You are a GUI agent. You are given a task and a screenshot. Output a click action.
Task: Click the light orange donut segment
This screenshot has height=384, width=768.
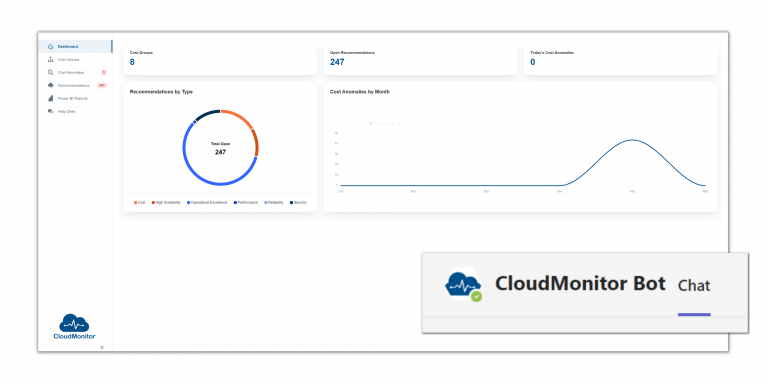pyautogui.click(x=240, y=116)
